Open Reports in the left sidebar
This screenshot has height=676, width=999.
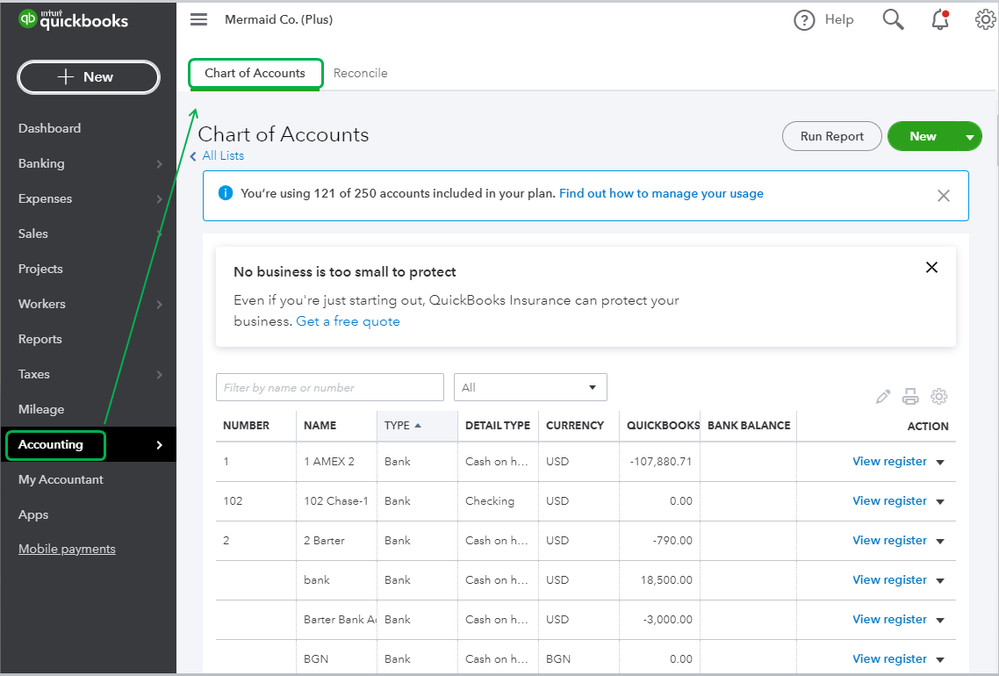click(40, 339)
